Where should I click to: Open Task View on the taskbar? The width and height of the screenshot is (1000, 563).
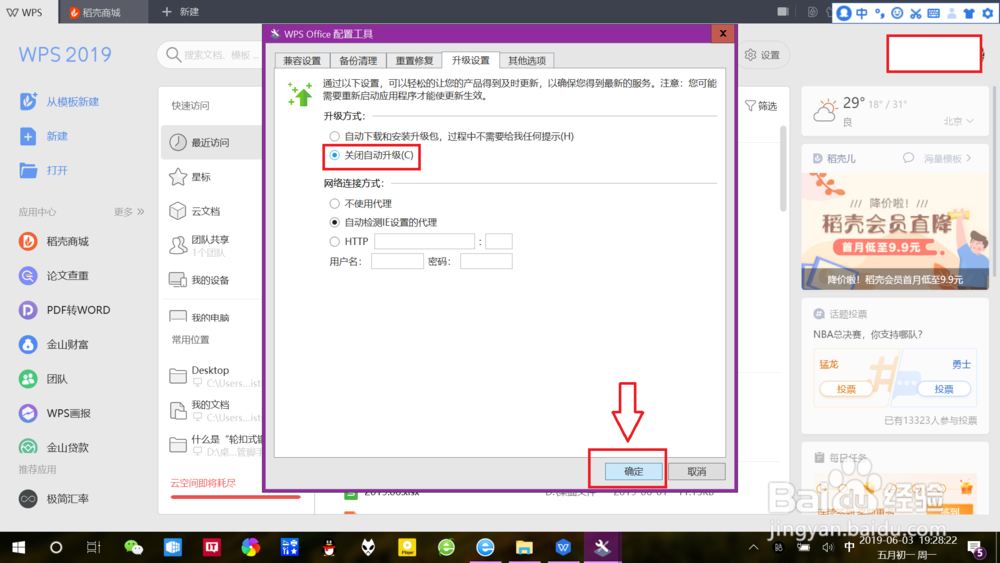click(x=94, y=547)
